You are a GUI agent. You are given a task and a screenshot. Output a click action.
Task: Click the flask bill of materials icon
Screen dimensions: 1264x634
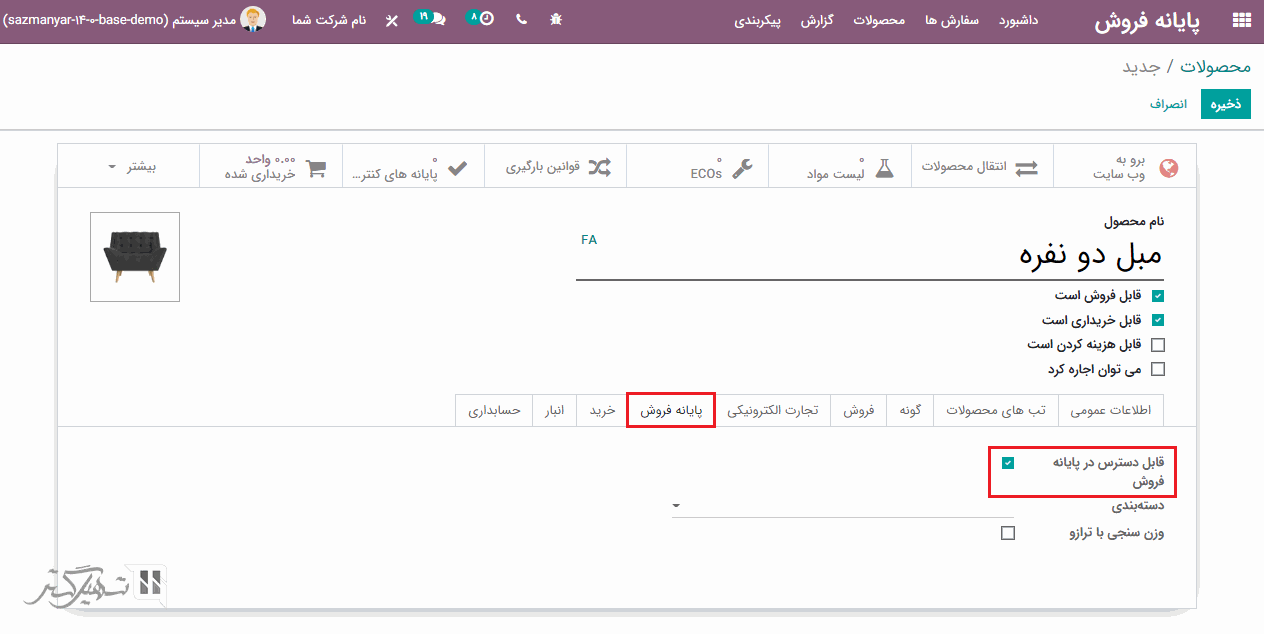coord(883,168)
